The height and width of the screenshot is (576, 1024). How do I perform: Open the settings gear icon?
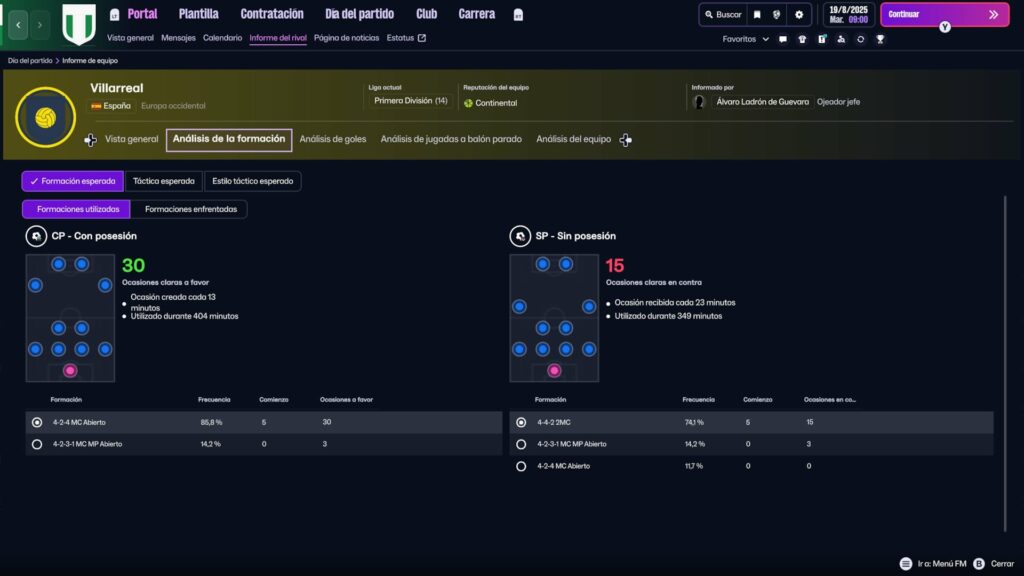[799, 15]
